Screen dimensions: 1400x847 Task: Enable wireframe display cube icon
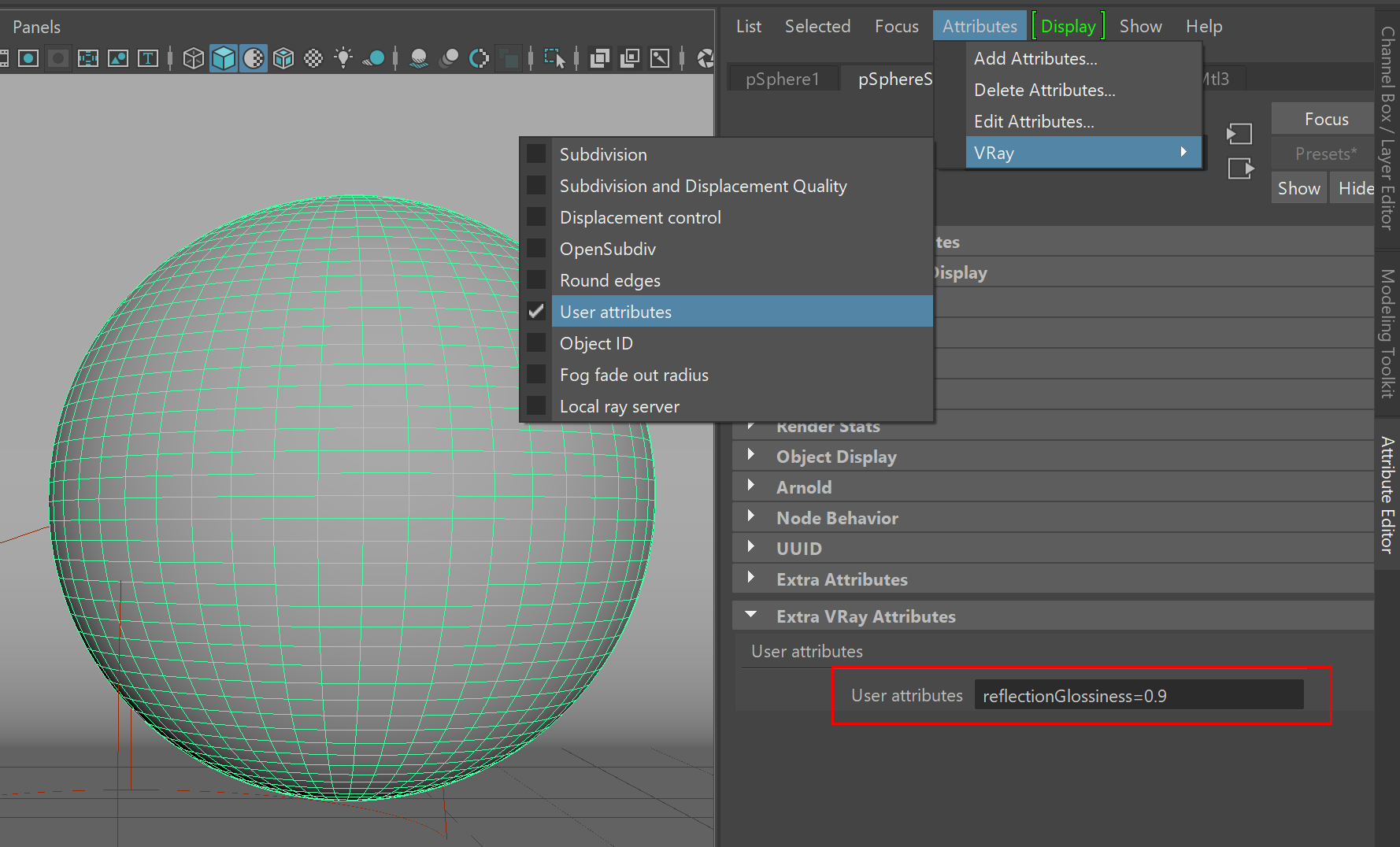[194, 58]
